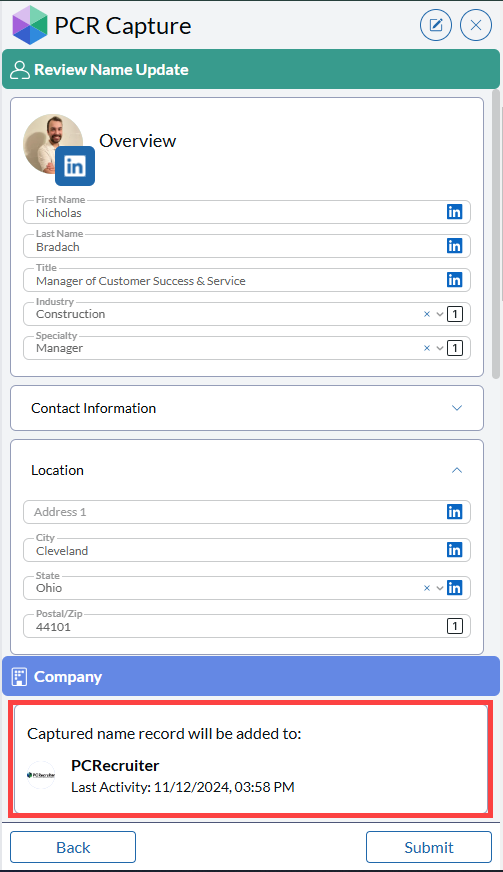Select the PCRecruiter company name
The height and width of the screenshot is (872, 503).
[115, 766]
